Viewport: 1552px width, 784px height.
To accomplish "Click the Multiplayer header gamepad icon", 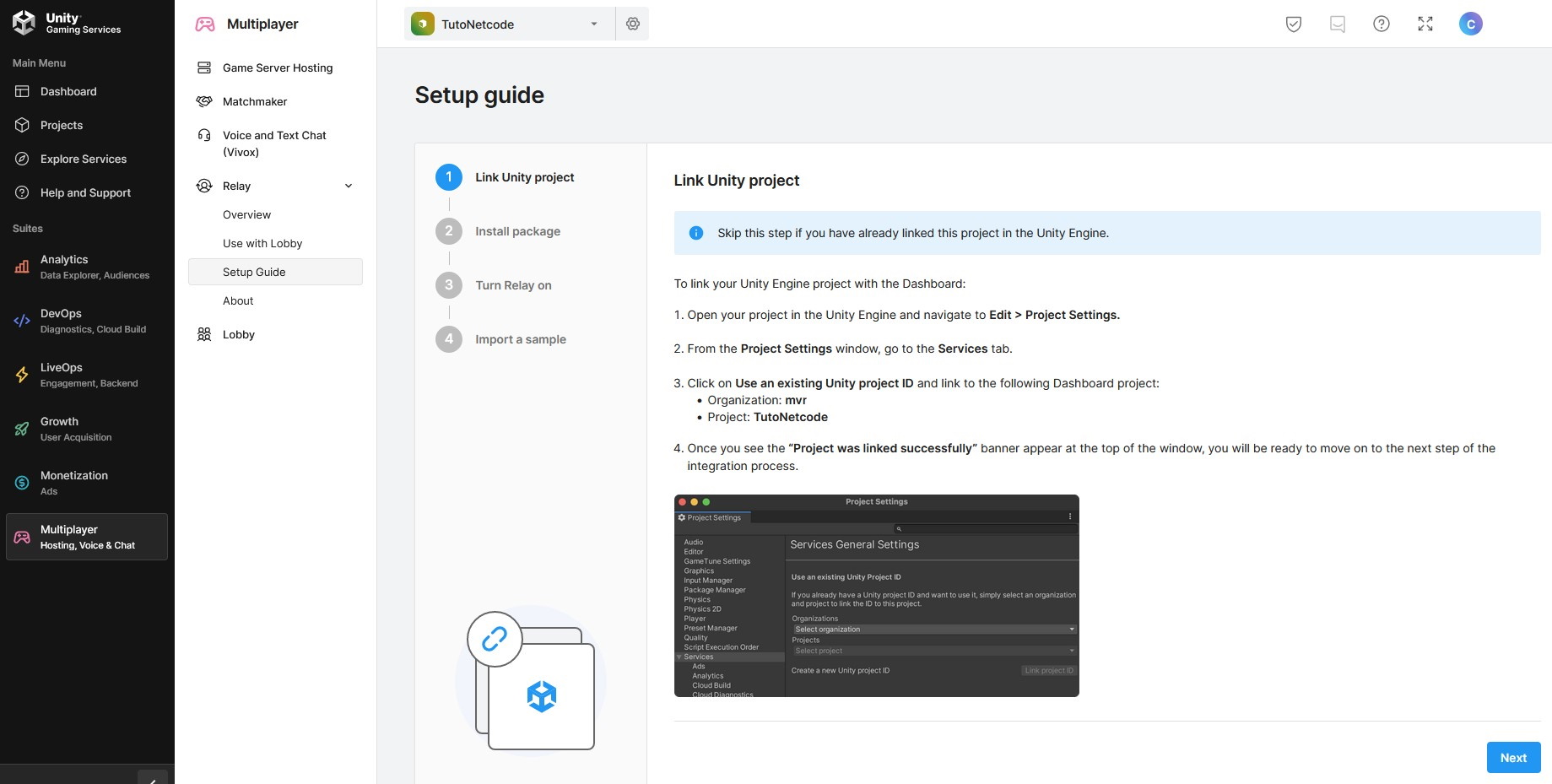I will point(204,24).
